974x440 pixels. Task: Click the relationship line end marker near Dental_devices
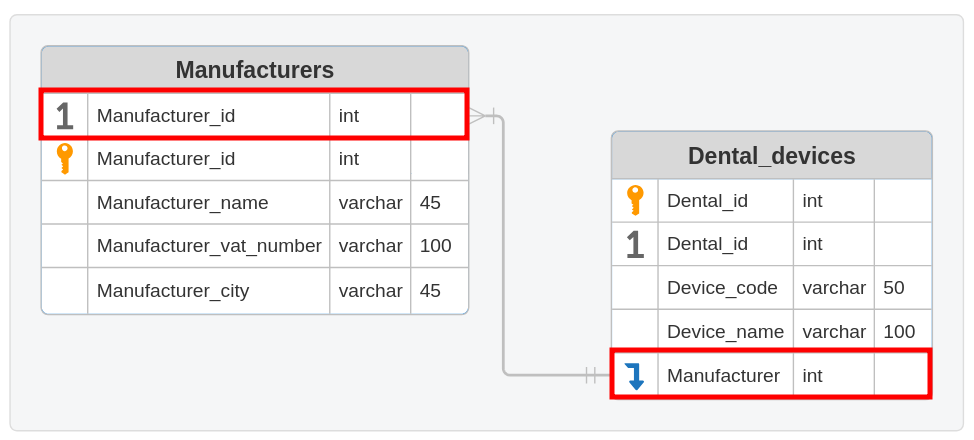(x=592, y=375)
